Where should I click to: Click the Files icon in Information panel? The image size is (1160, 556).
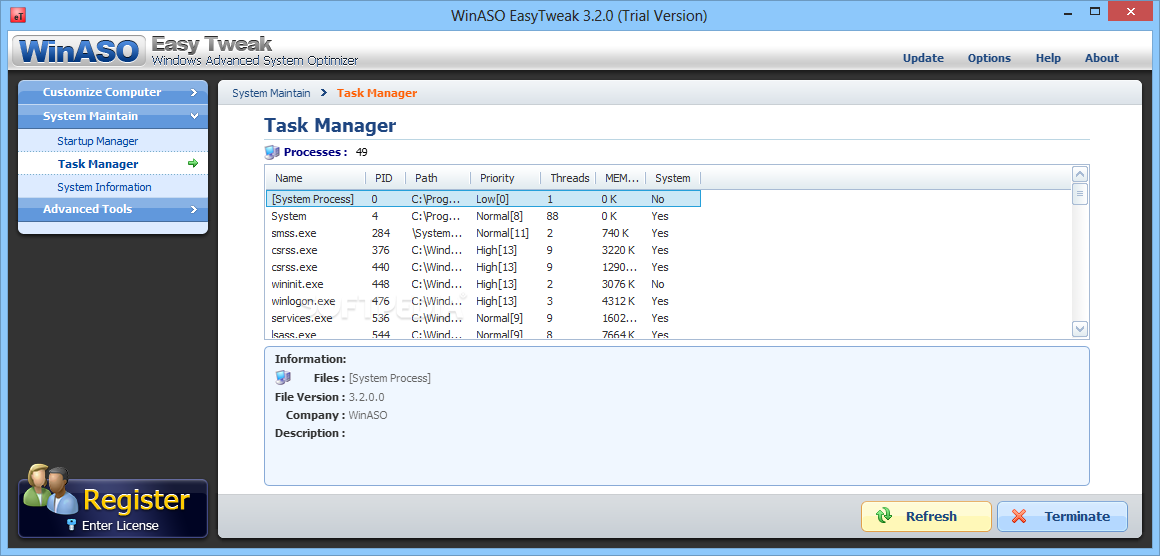(x=283, y=378)
